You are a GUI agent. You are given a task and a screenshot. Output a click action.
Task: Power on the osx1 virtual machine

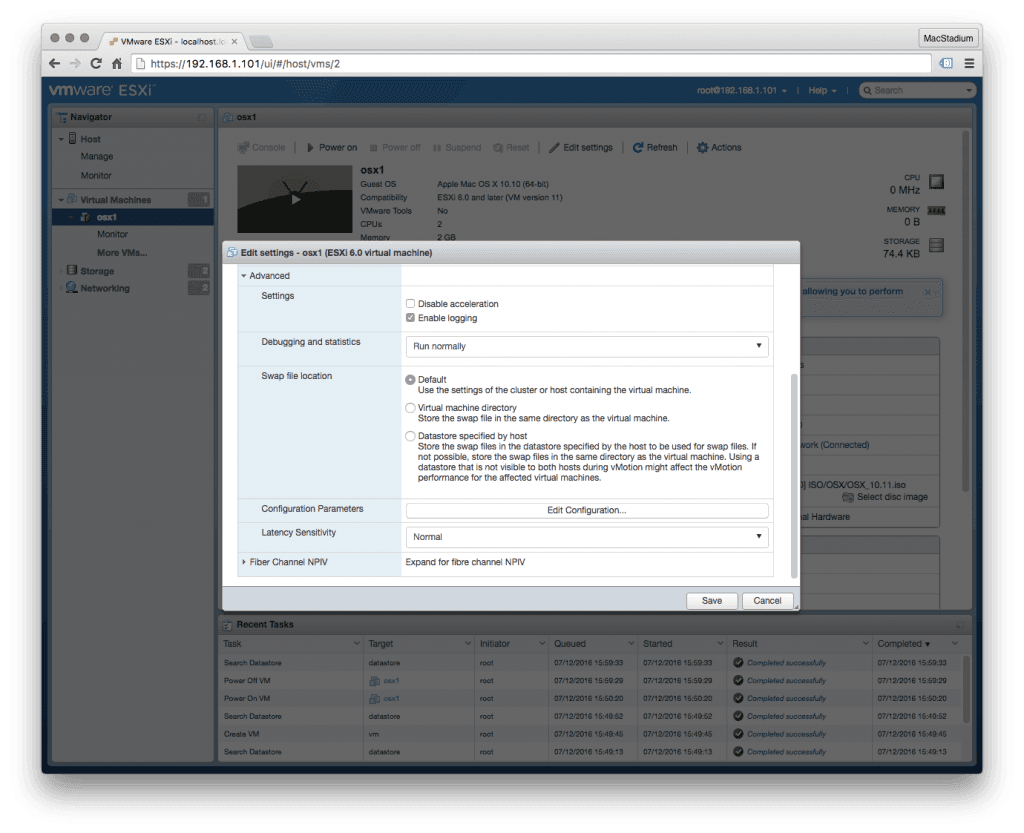coord(331,147)
